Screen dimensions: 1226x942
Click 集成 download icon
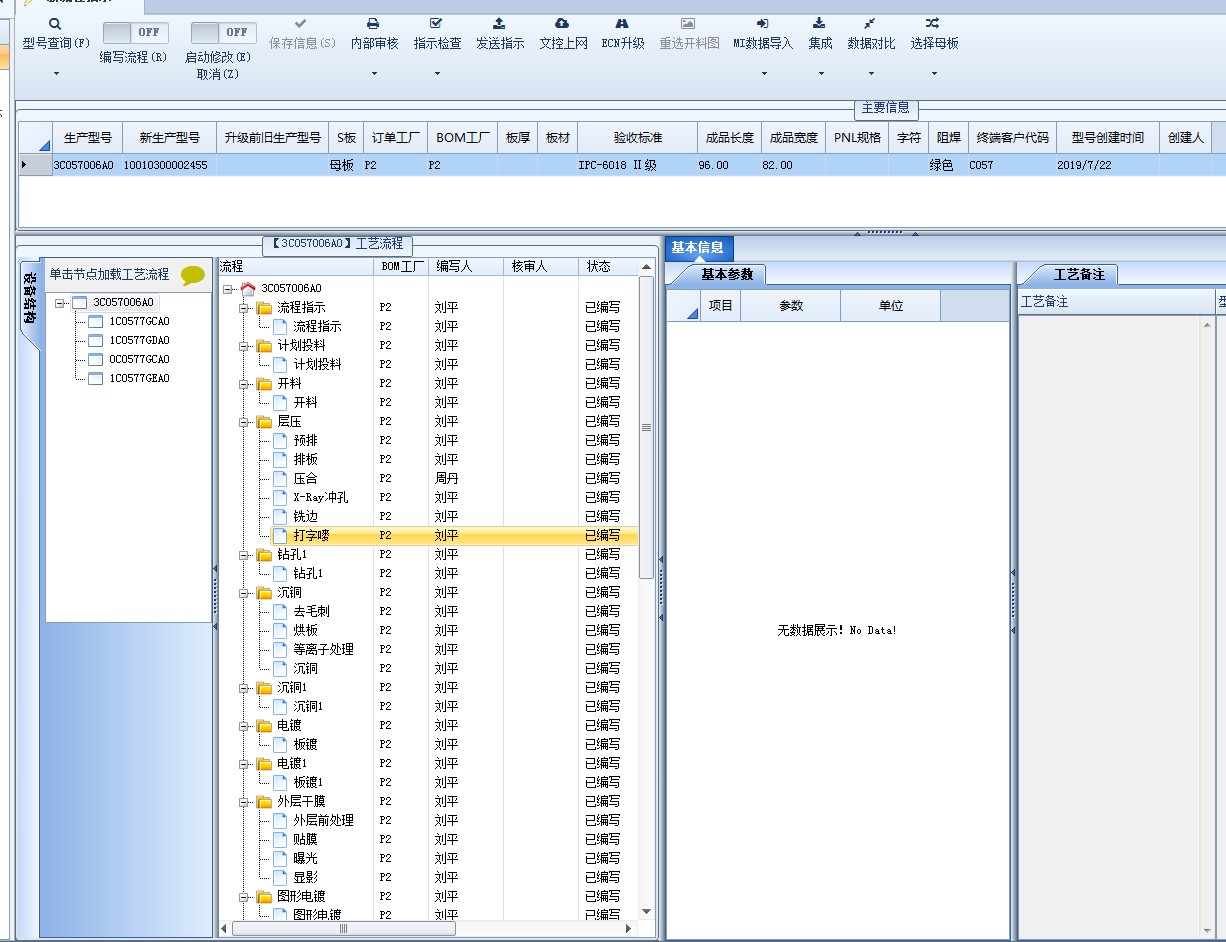820,23
